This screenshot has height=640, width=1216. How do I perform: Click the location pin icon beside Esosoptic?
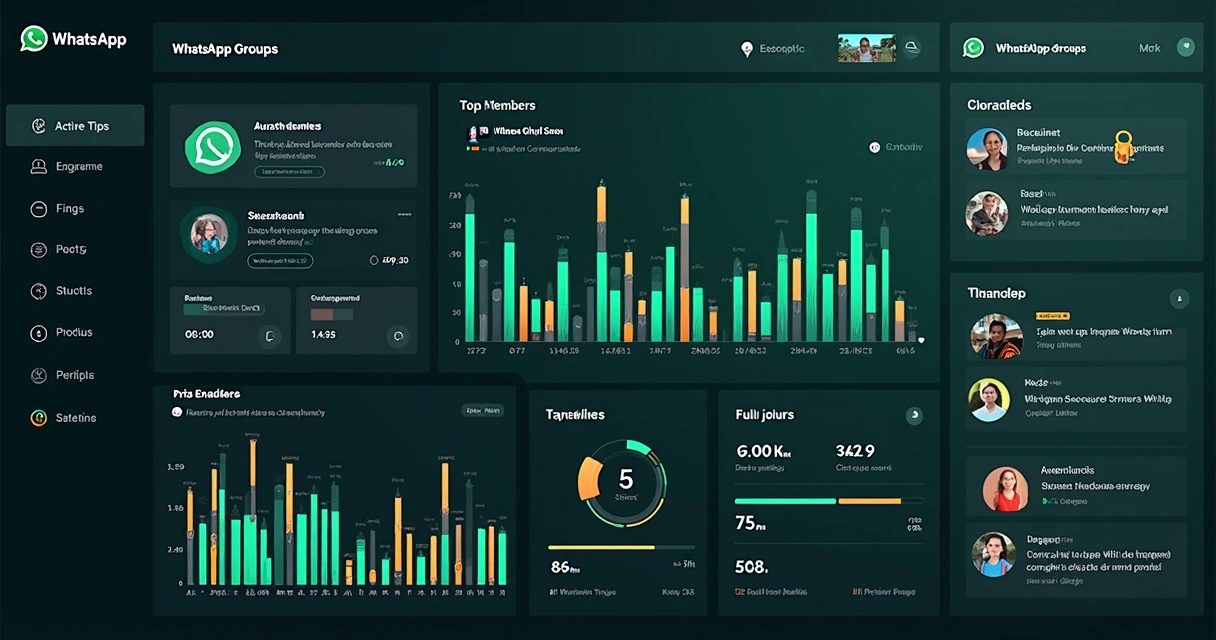pyautogui.click(x=746, y=48)
